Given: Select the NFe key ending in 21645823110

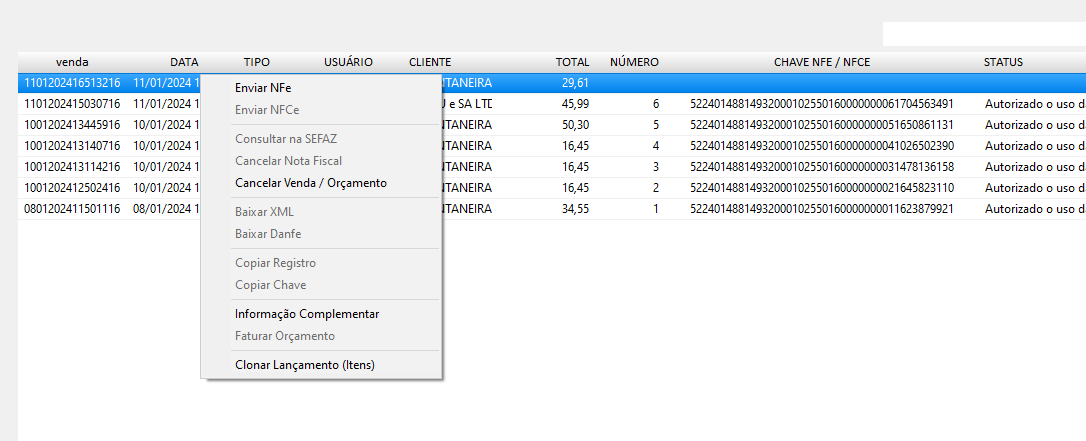Looking at the screenshot, I should click(x=821, y=188).
